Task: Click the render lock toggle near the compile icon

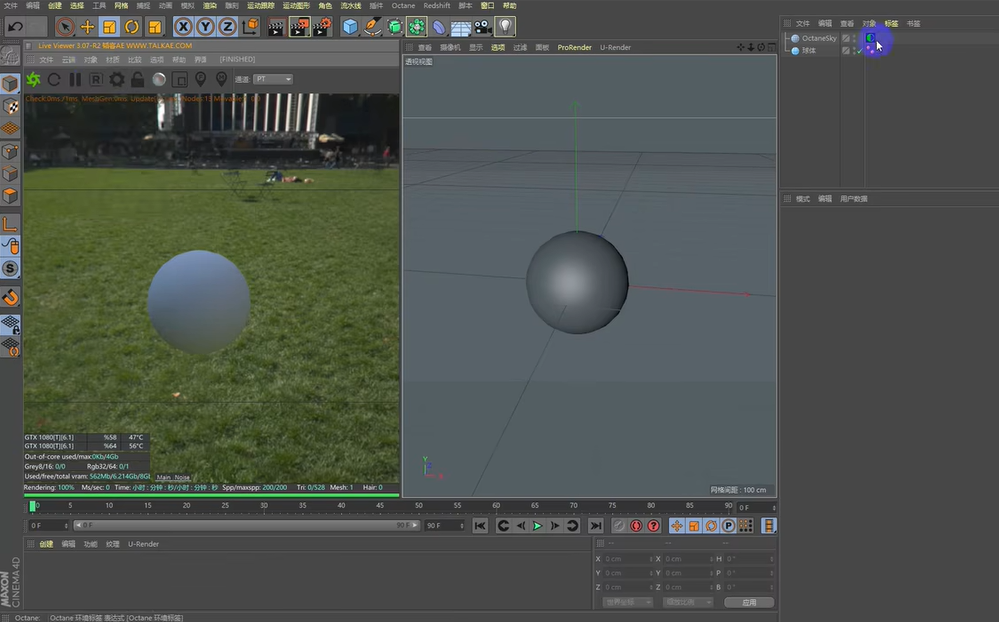Action: click(137, 78)
